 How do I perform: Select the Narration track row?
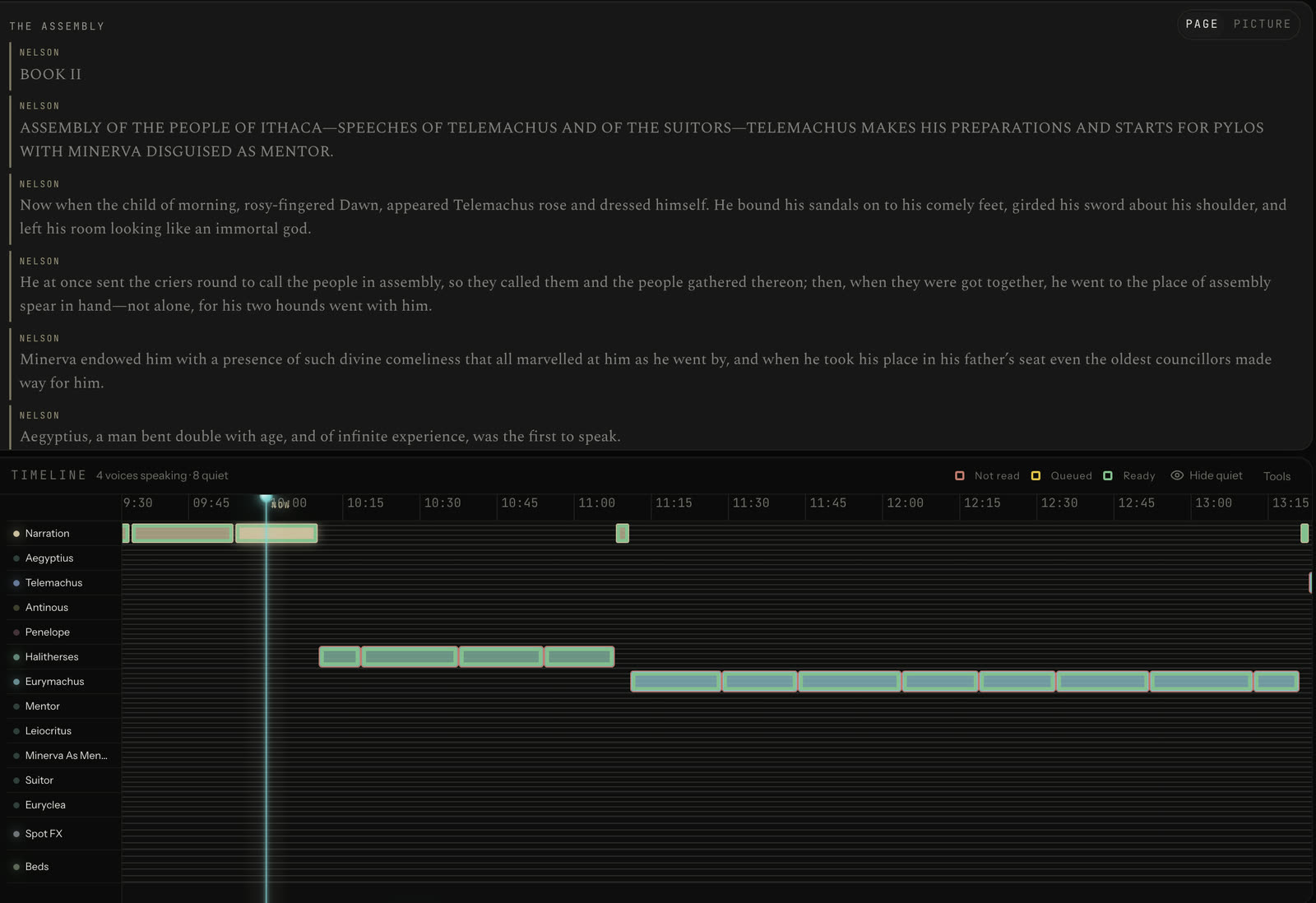64,533
